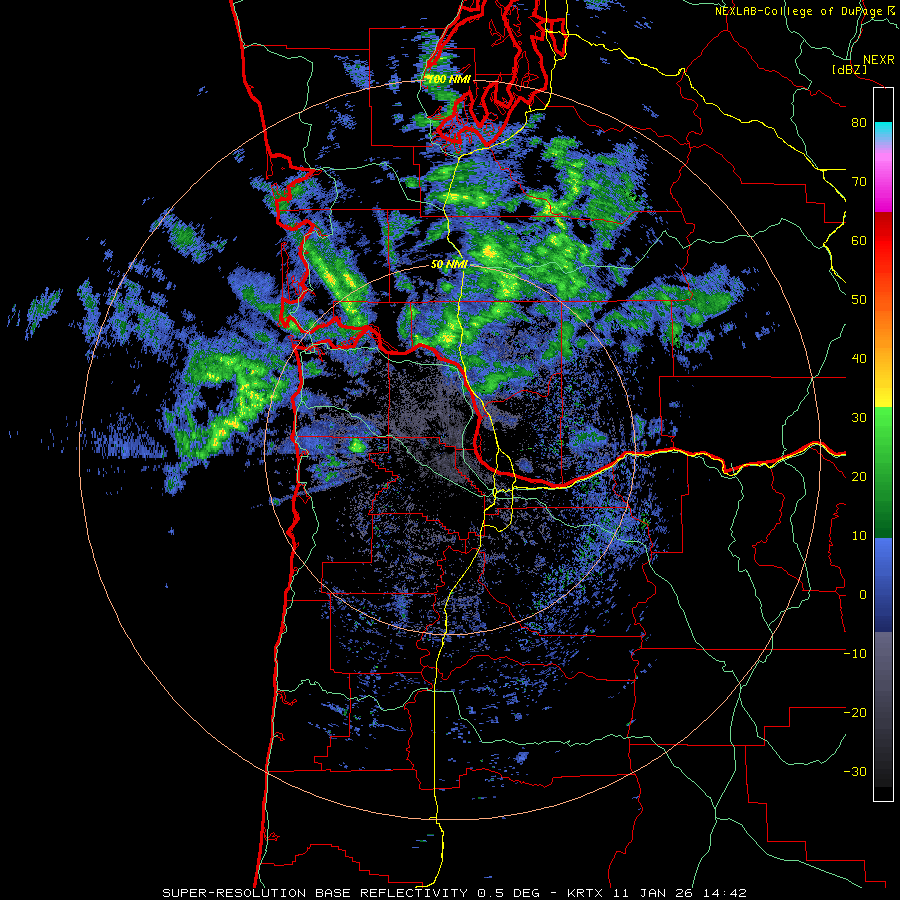
Task: Click the 50 value on the dBZ scale
Action: coord(859,300)
